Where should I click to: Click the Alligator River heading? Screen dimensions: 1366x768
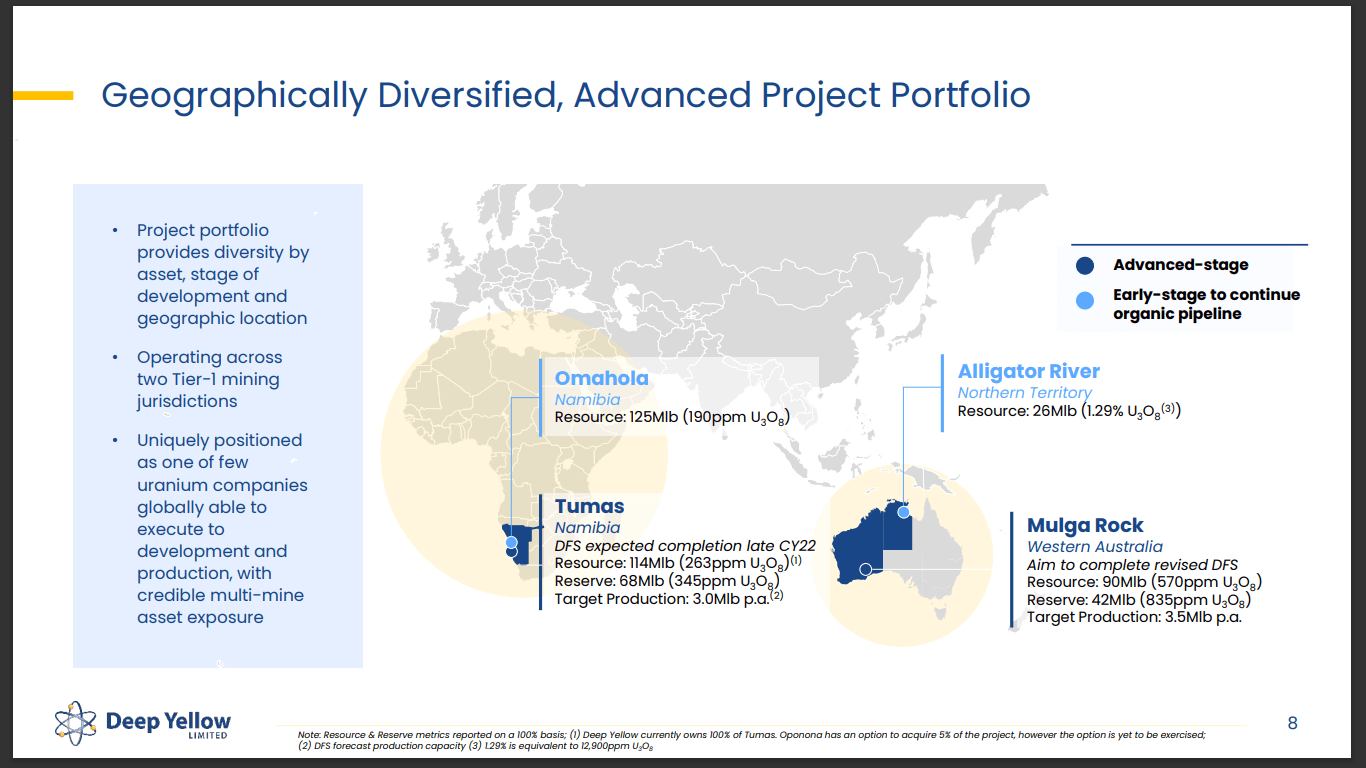(1029, 371)
